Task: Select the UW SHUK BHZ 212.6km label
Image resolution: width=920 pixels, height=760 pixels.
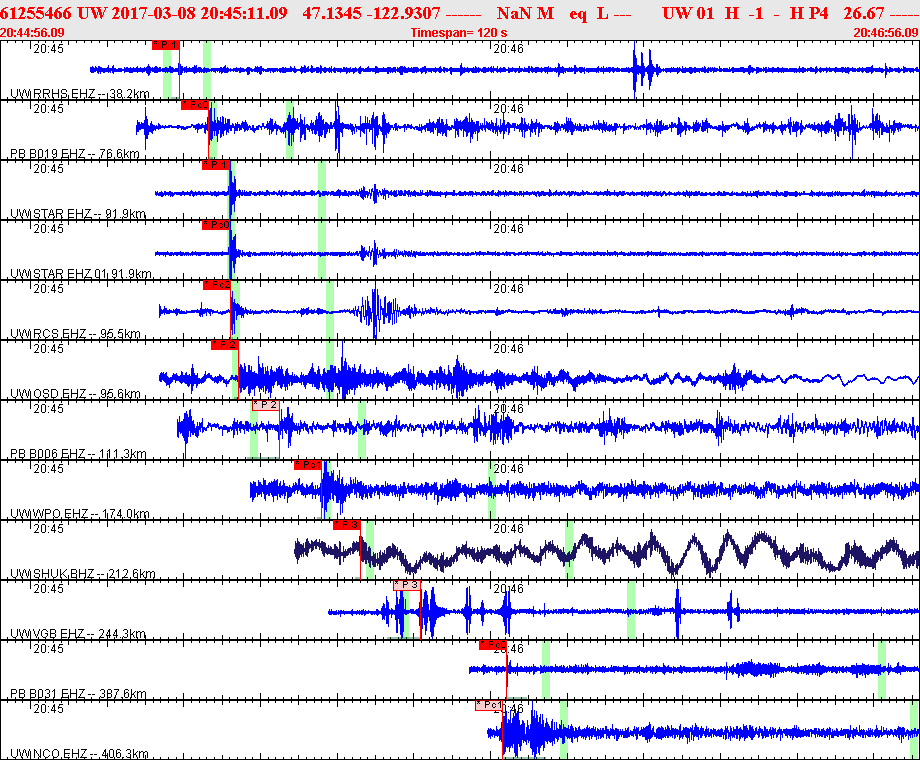Action: click(x=82, y=574)
